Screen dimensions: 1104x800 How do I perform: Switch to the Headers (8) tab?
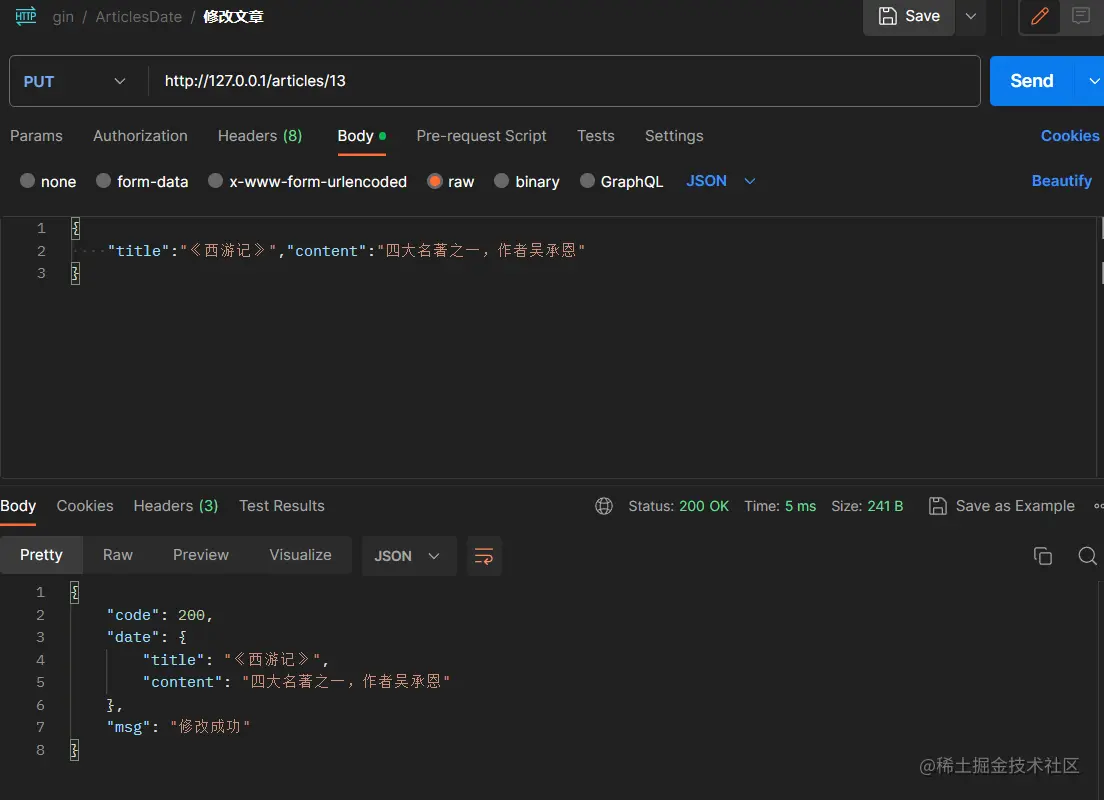(259, 136)
